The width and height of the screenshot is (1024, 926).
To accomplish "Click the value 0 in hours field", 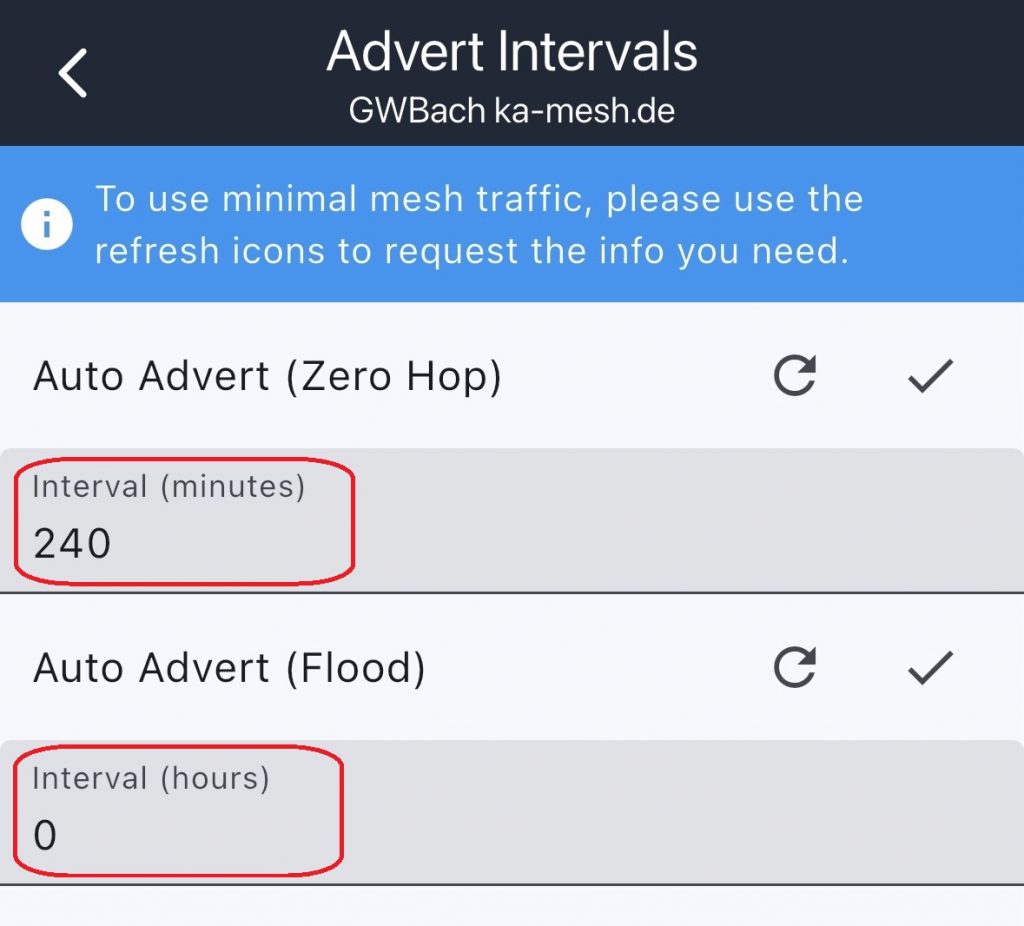I will 45,835.
